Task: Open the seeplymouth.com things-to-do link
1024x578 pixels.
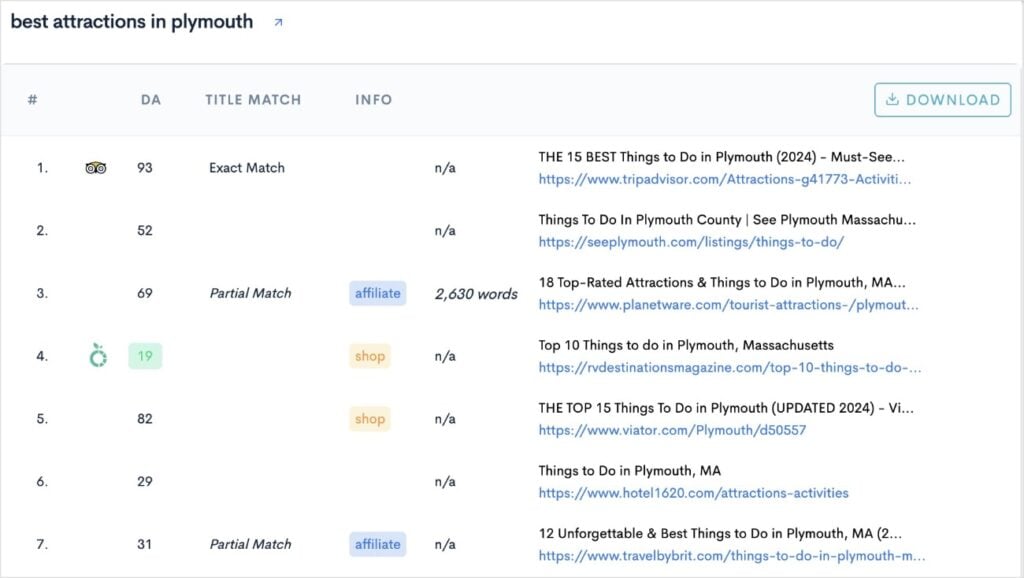Action: pyautogui.click(x=689, y=241)
